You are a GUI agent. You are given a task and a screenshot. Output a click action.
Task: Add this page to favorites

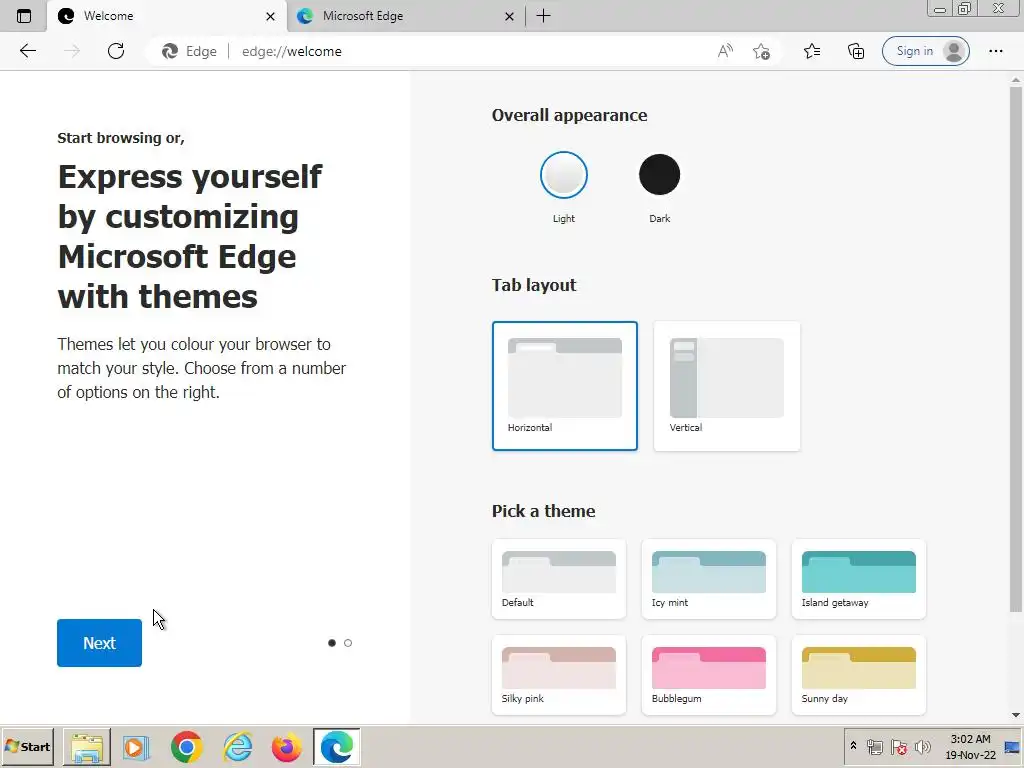(x=761, y=51)
